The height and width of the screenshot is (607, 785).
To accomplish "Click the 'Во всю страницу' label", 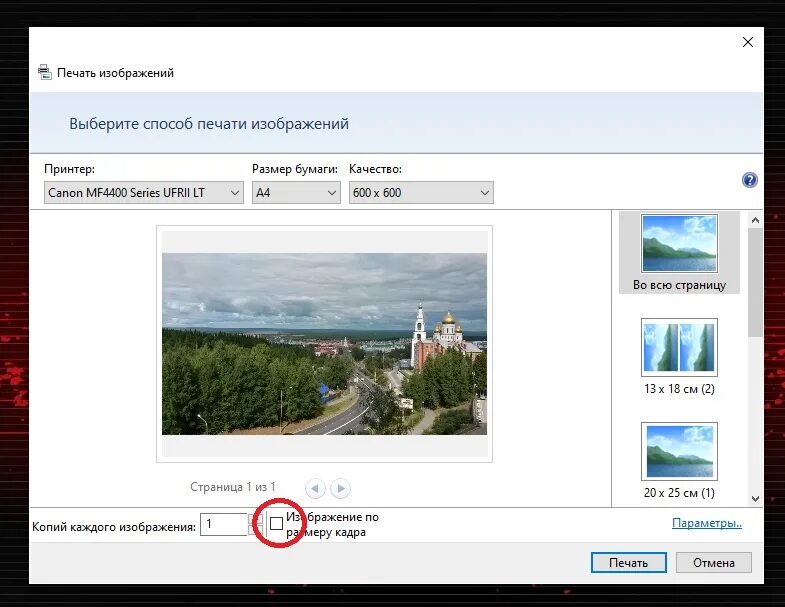I will pos(679,285).
